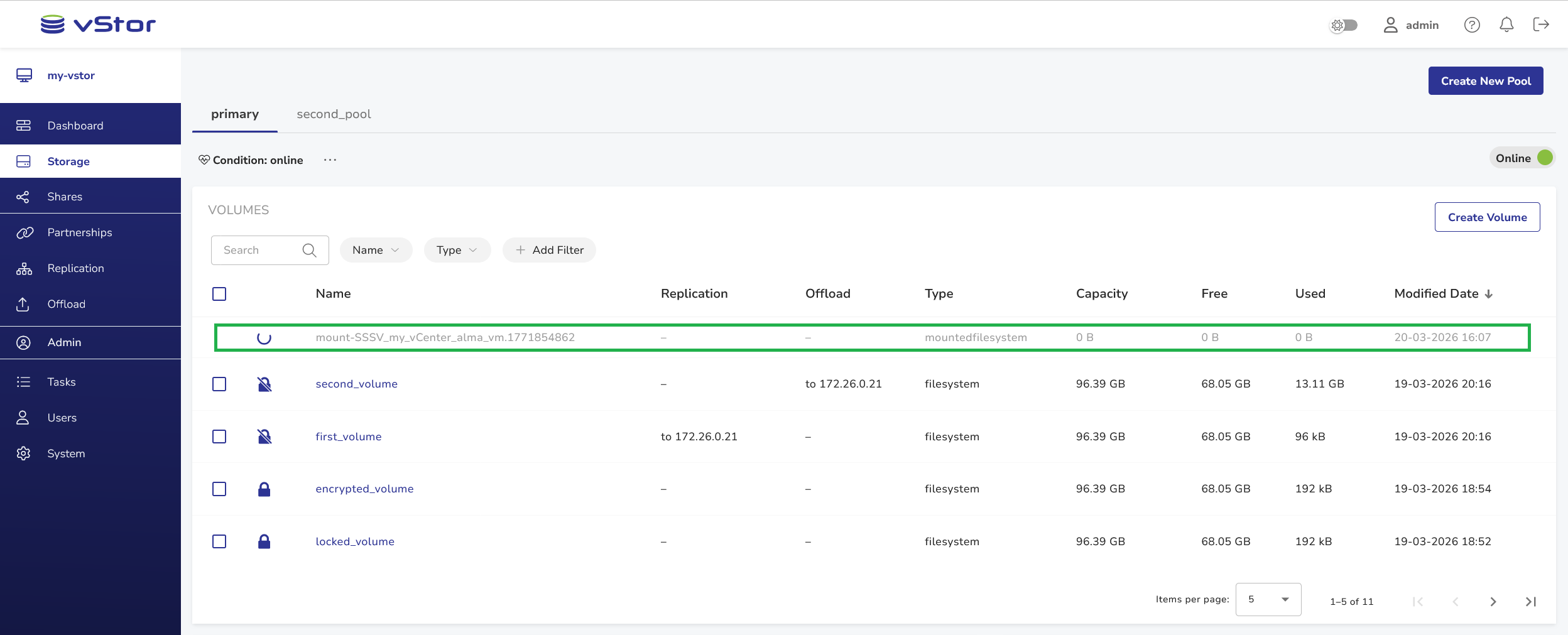The width and height of the screenshot is (1568, 635).
Task: Toggle the dark mode theme switch
Action: (x=1344, y=25)
